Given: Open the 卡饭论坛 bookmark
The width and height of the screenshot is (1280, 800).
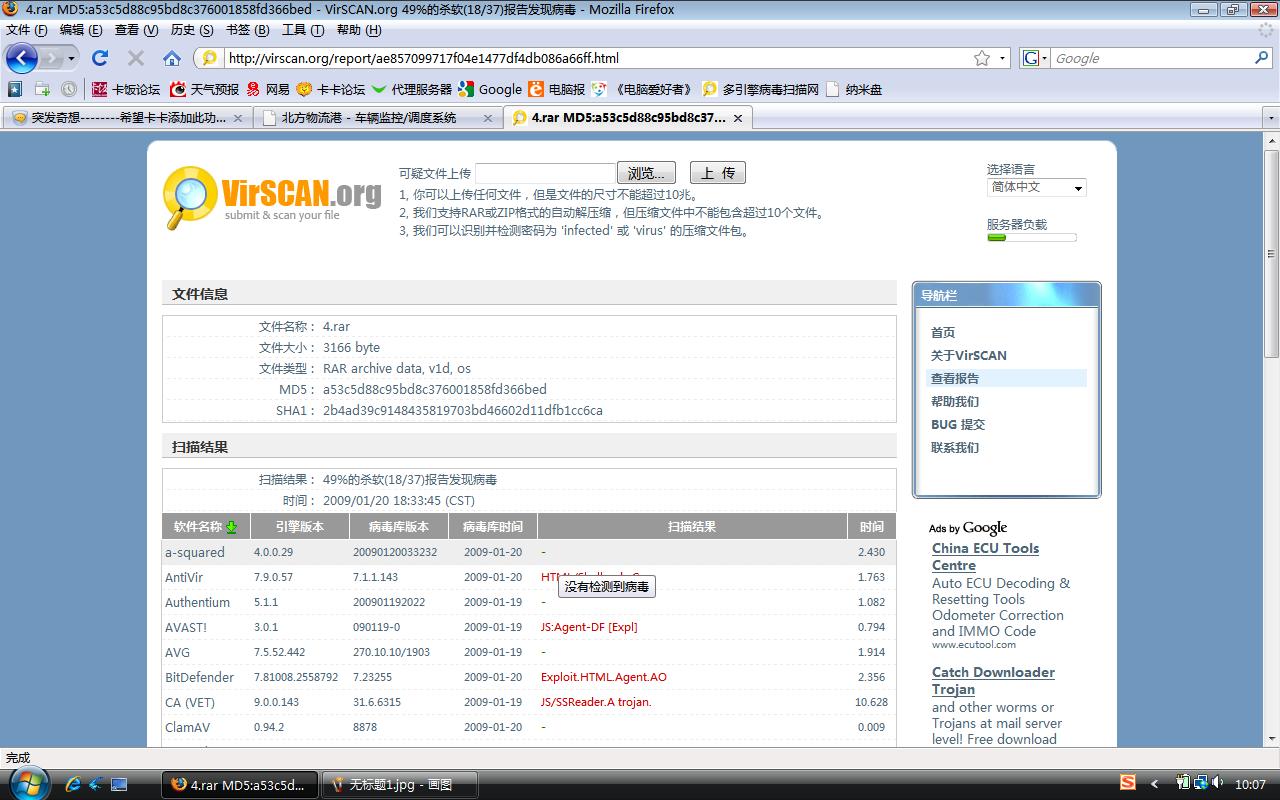Looking at the screenshot, I should [x=126, y=89].
